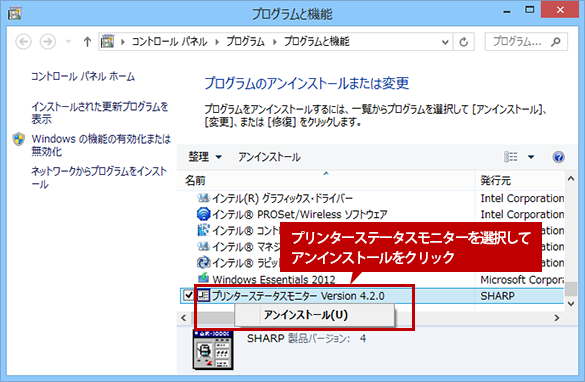Open コントロール パネル ホーム link
Viewport: 585px width, 382px height.
83,76
